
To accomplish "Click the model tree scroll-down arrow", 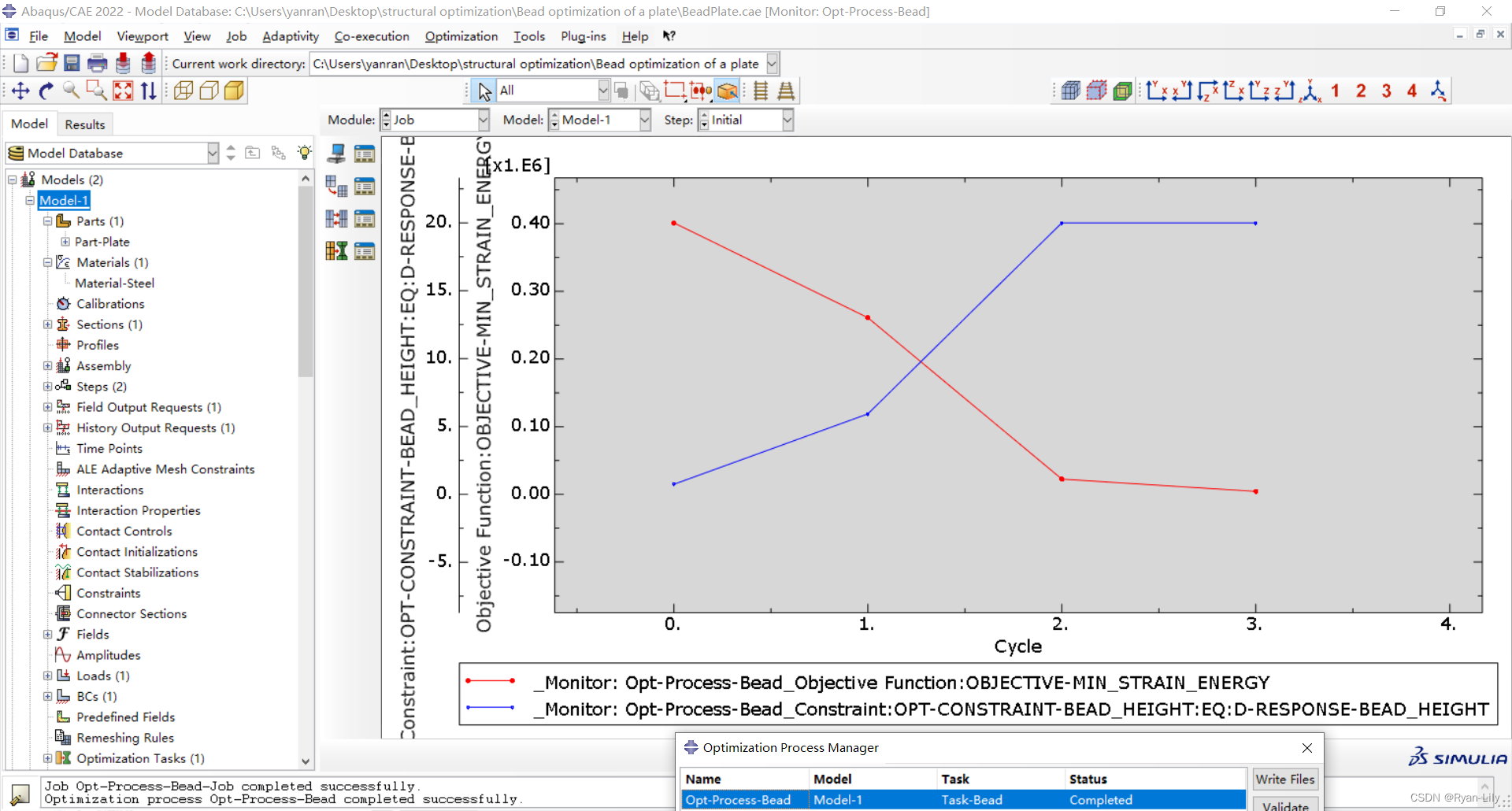I will pyautogui.click(x=306, y=761).
